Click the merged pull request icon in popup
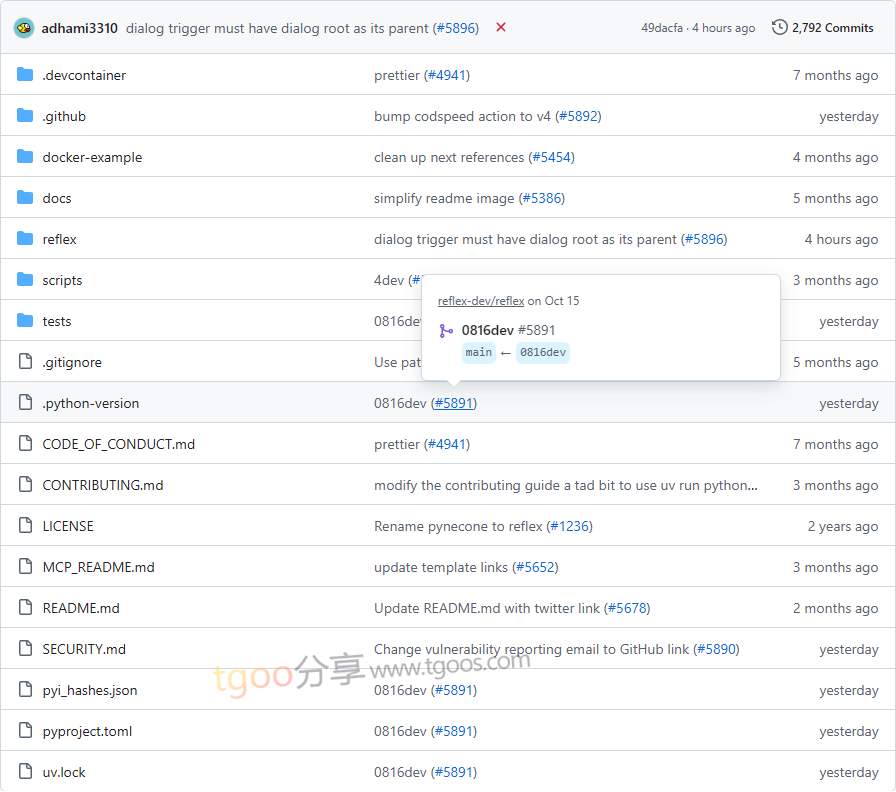 point(446,331)
